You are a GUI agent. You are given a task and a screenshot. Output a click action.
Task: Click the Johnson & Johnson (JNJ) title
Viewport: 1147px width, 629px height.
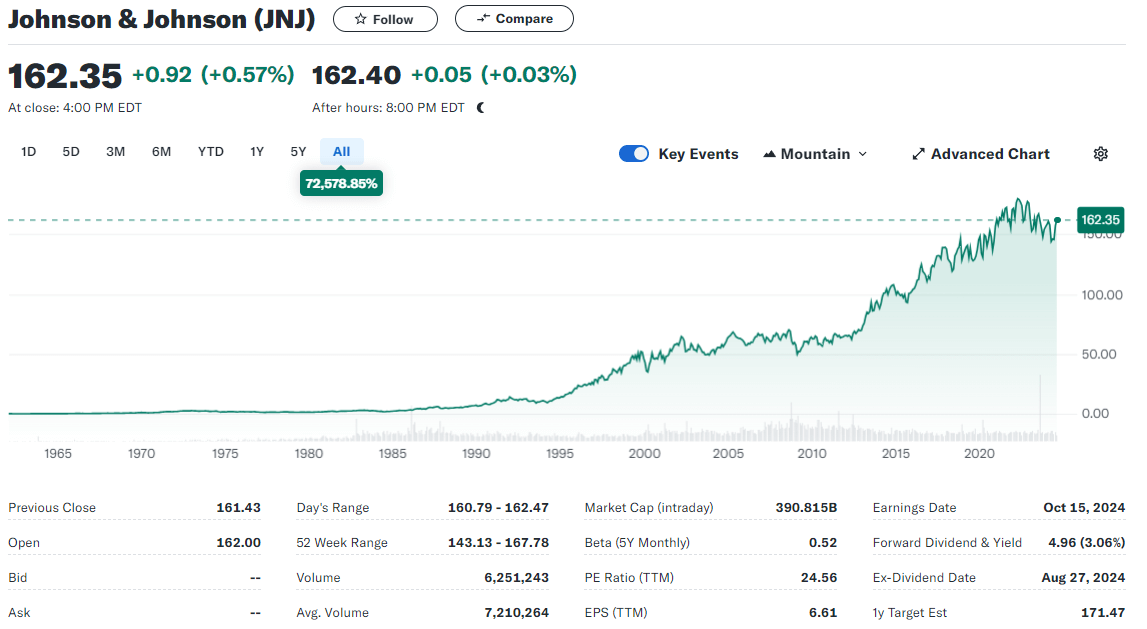(x=162, y=19)
